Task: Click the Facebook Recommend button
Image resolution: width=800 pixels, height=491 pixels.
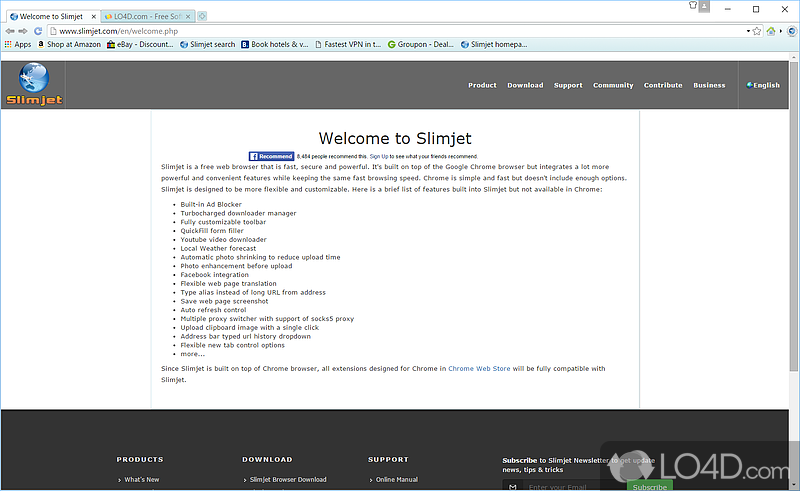Action: click(271, 156)
